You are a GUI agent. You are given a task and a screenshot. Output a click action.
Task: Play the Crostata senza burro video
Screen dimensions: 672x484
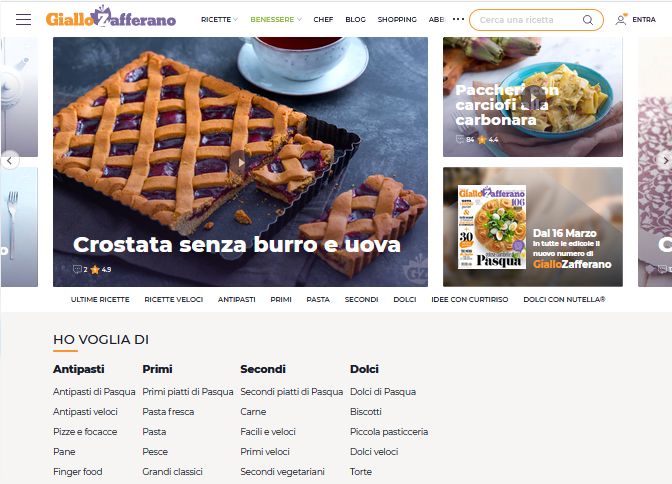tap(240, 163)
